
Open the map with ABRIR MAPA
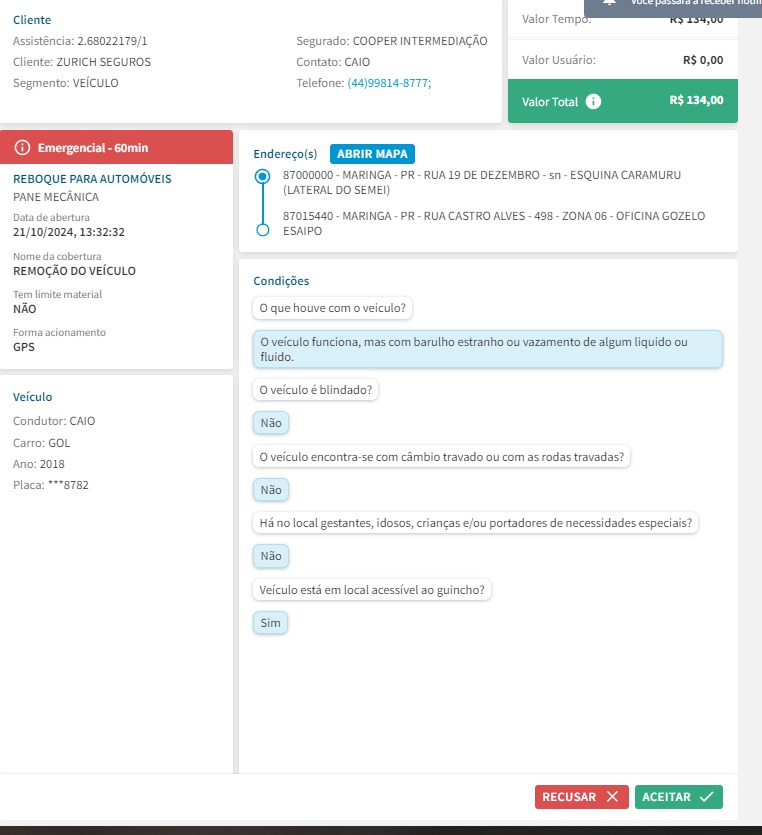coord(372,154)
